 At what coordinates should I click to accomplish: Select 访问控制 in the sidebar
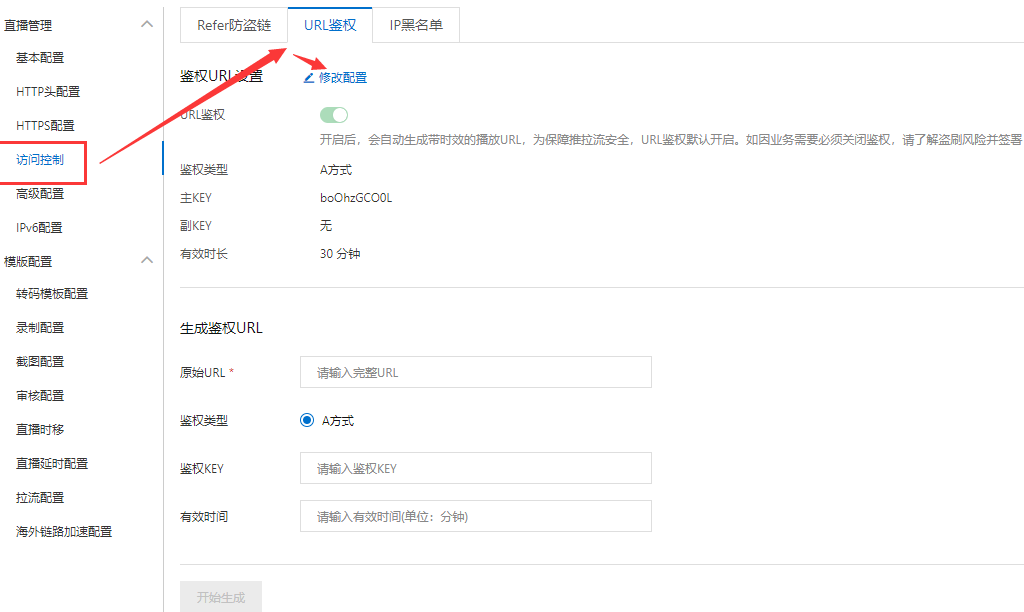[x=40, y=160]
